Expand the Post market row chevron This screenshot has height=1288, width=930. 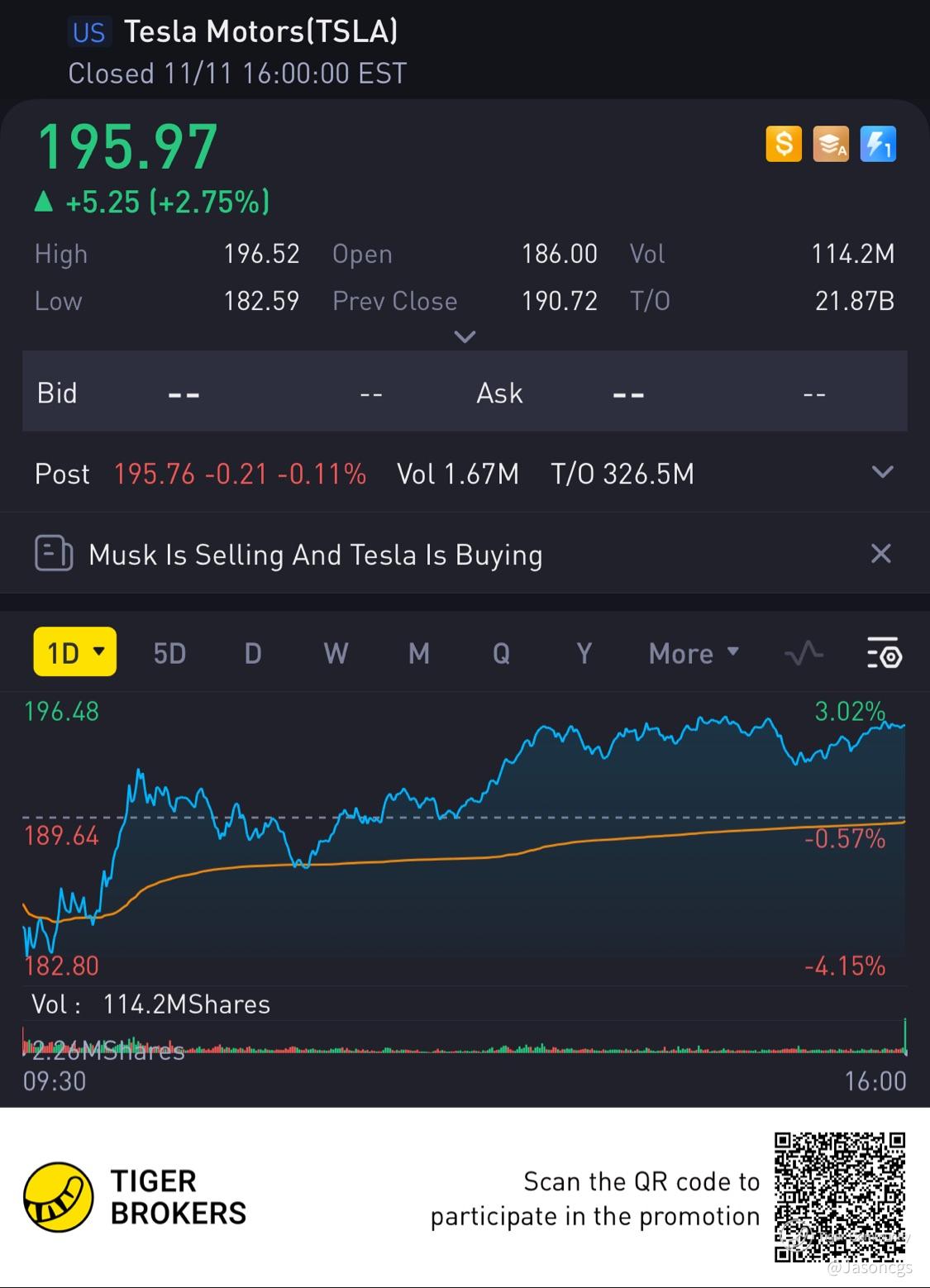(883, 472)
